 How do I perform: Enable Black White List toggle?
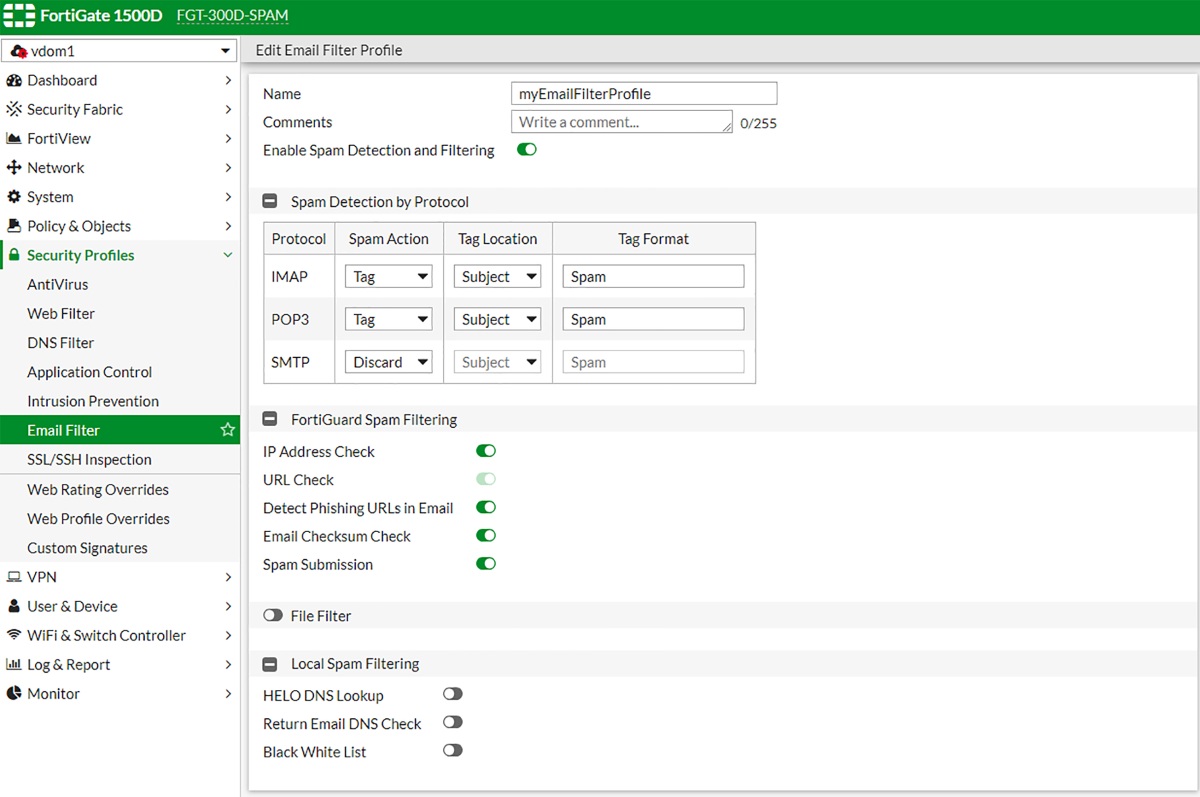[453, 749]
